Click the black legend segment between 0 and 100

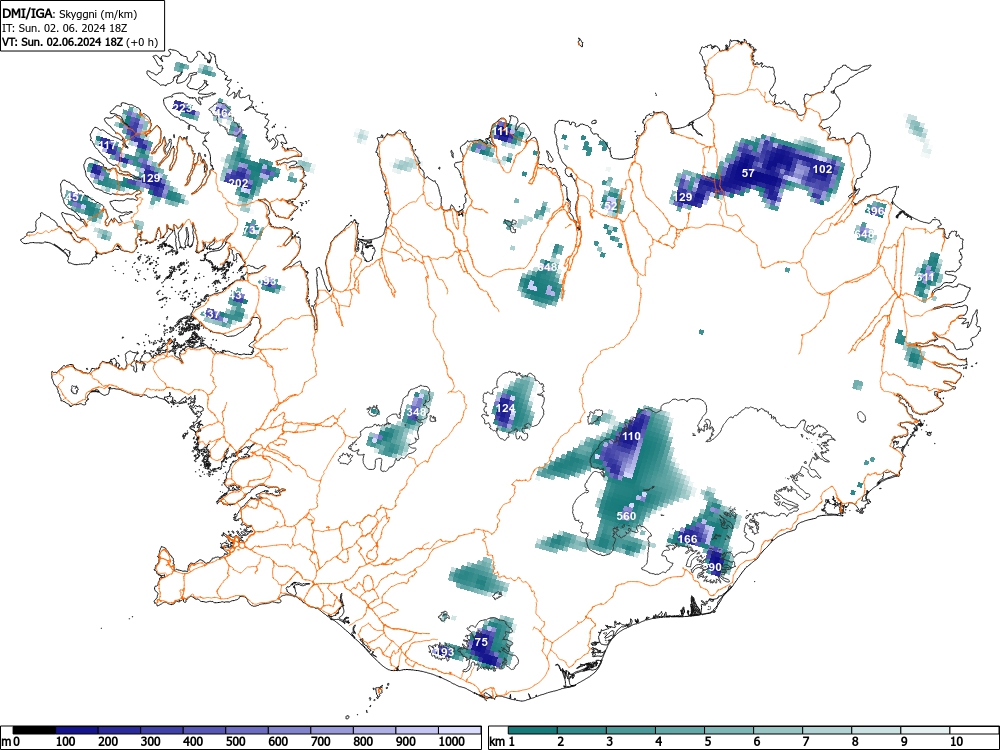[34, 730]
